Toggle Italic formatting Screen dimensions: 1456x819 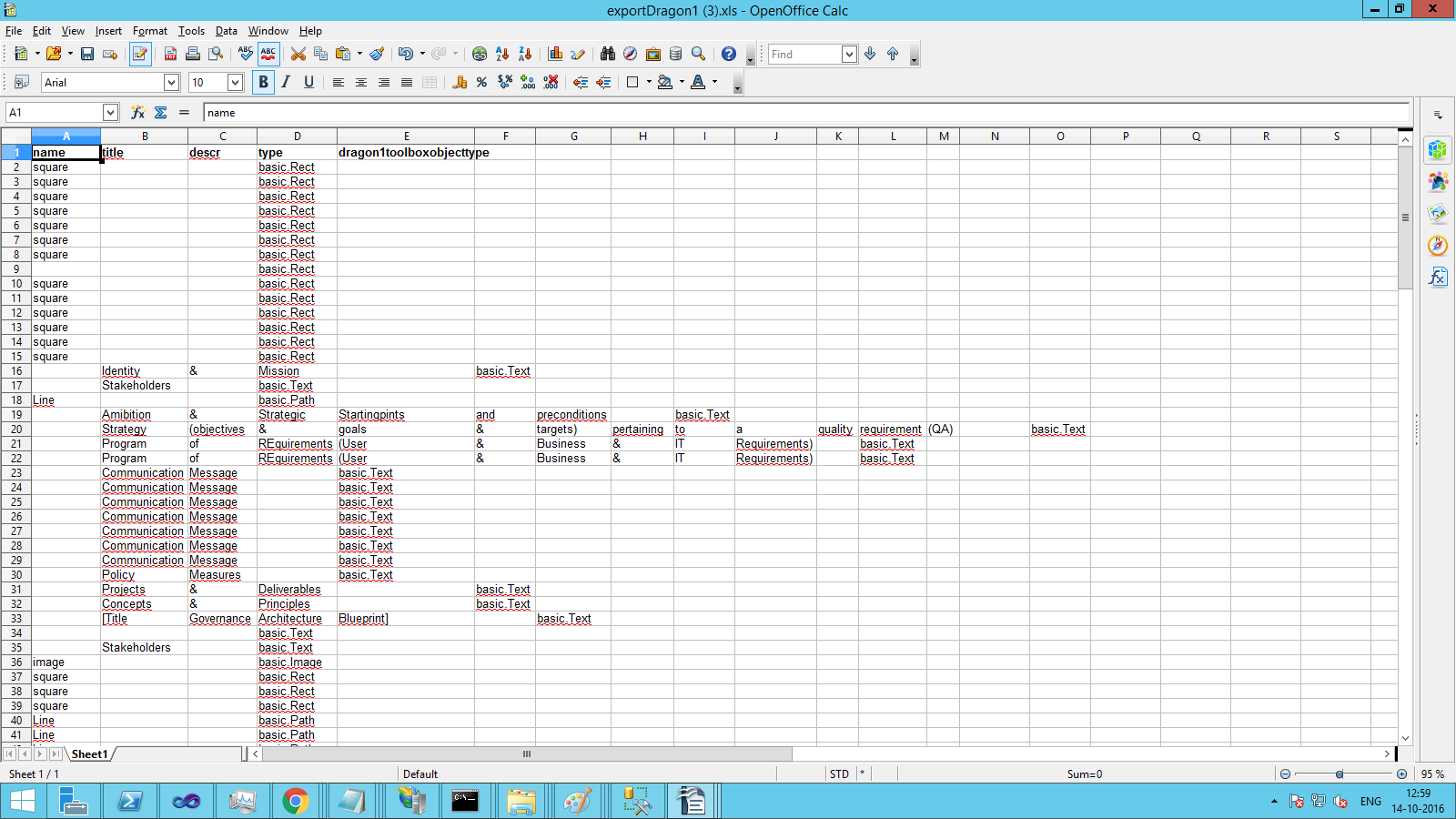click(287, 83)
